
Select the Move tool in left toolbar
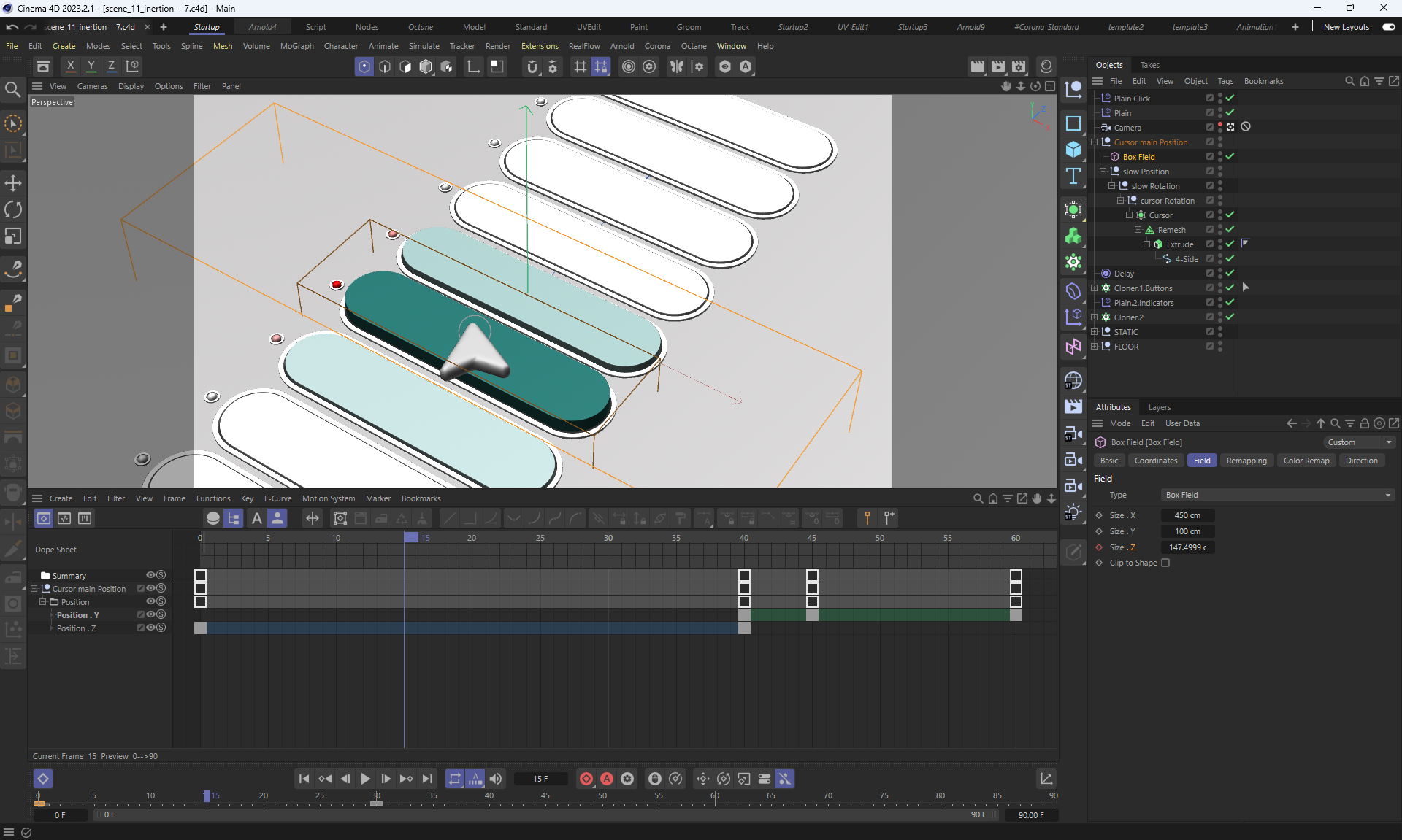click(x=13, y=183)
